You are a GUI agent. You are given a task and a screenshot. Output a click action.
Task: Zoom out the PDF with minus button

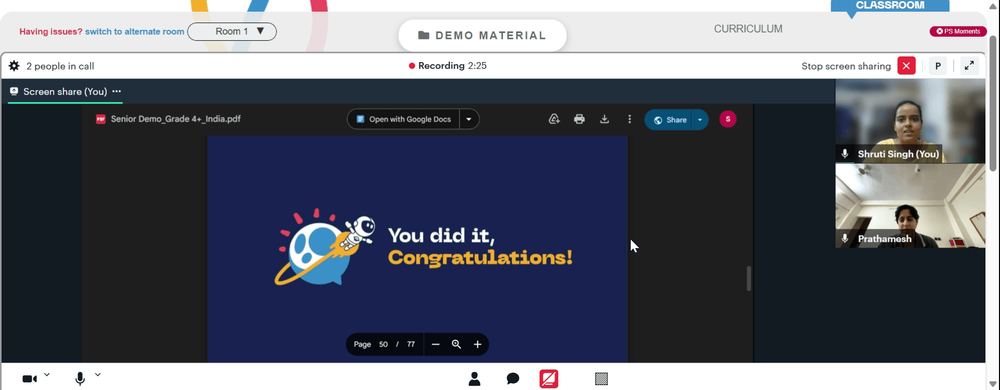pyautogui.click(x=436, y=344)
